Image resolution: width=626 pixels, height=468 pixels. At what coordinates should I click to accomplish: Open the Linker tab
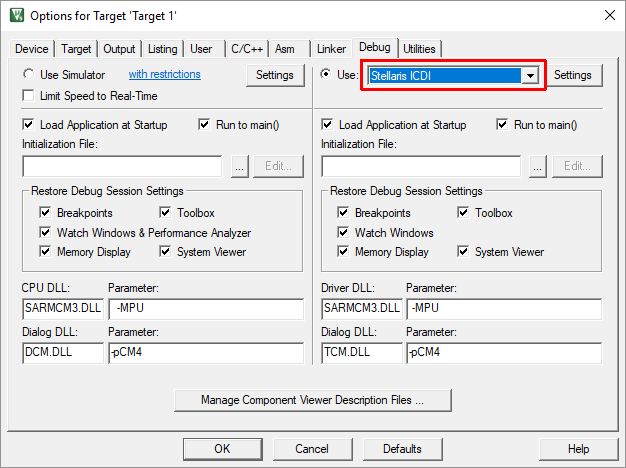tap(331, 49)
